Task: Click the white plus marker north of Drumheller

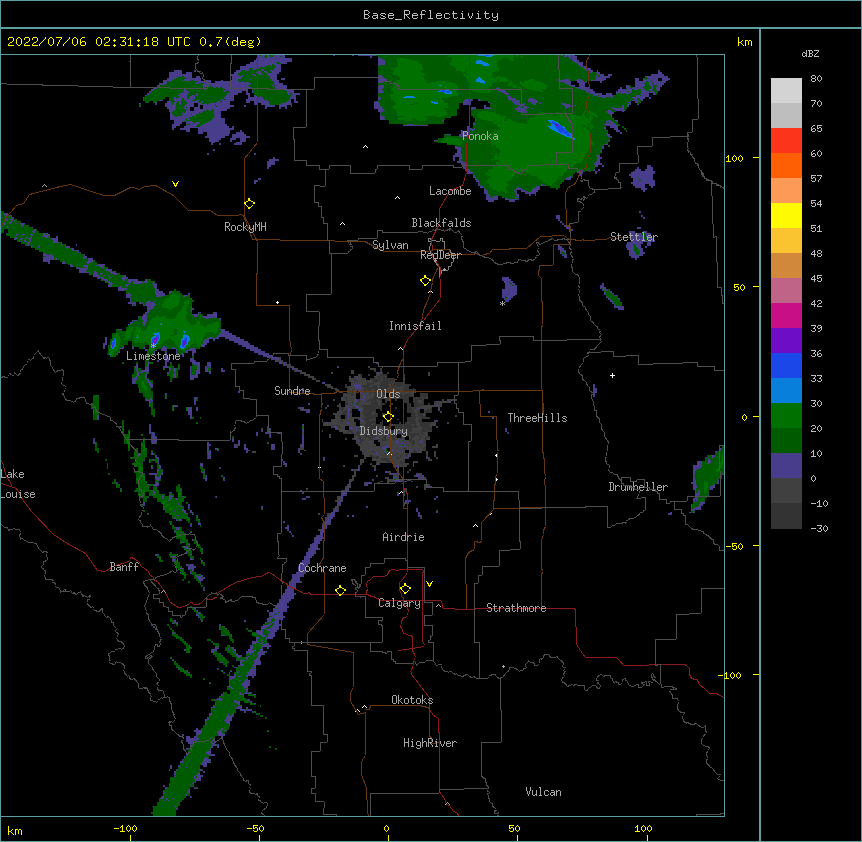Action: (x=612, y=375)
